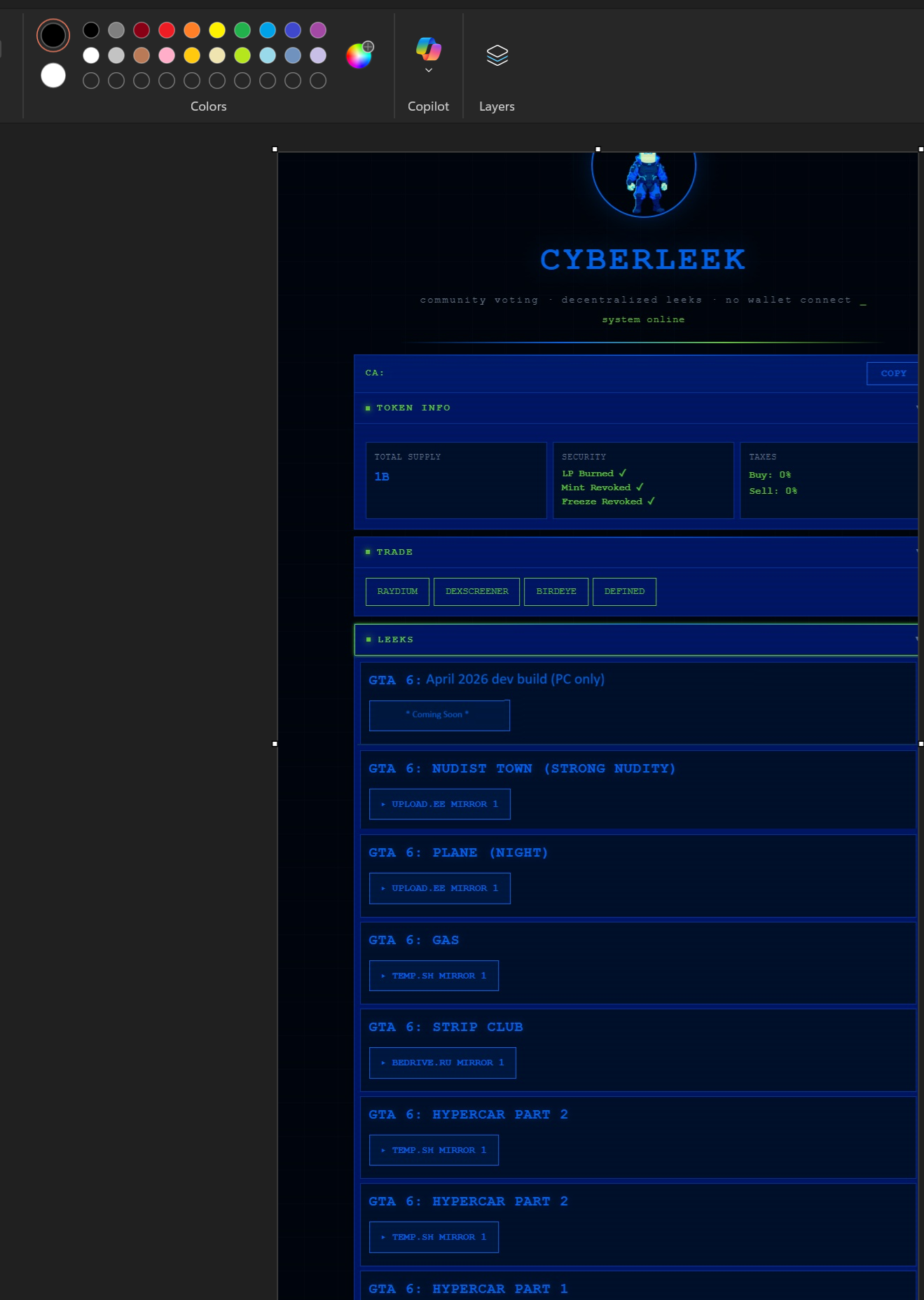The image size is (924, 1300).
Task: Pick the dark gray palette swatch
Action: 116,30
